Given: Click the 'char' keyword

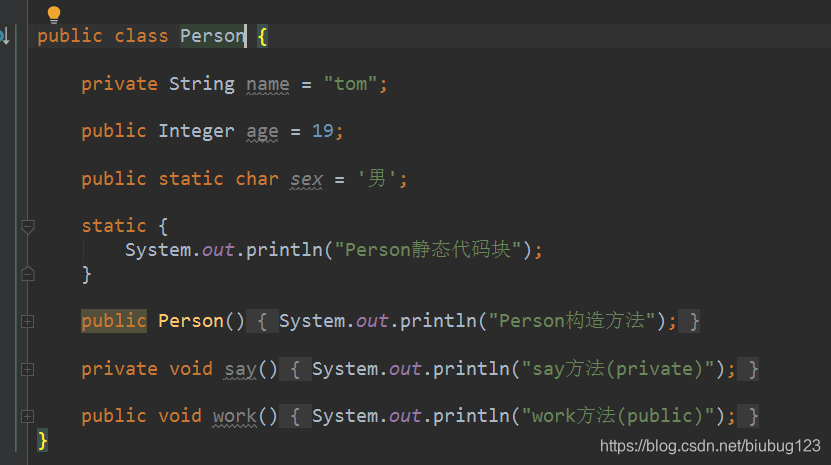Looking at the screenshot, I should click(x=257, y=179).
